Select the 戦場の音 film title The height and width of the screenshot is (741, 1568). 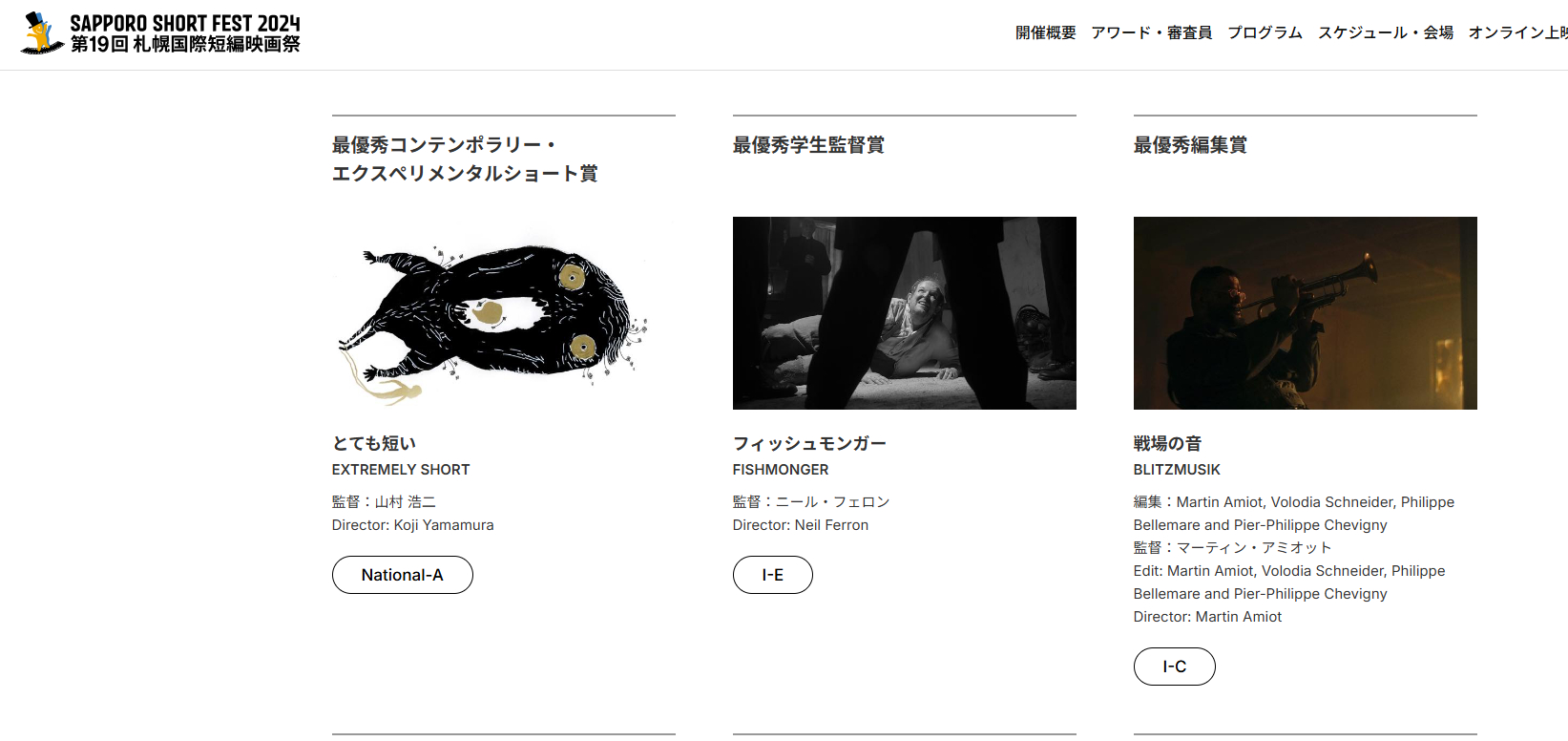[x=1167, y=443]
